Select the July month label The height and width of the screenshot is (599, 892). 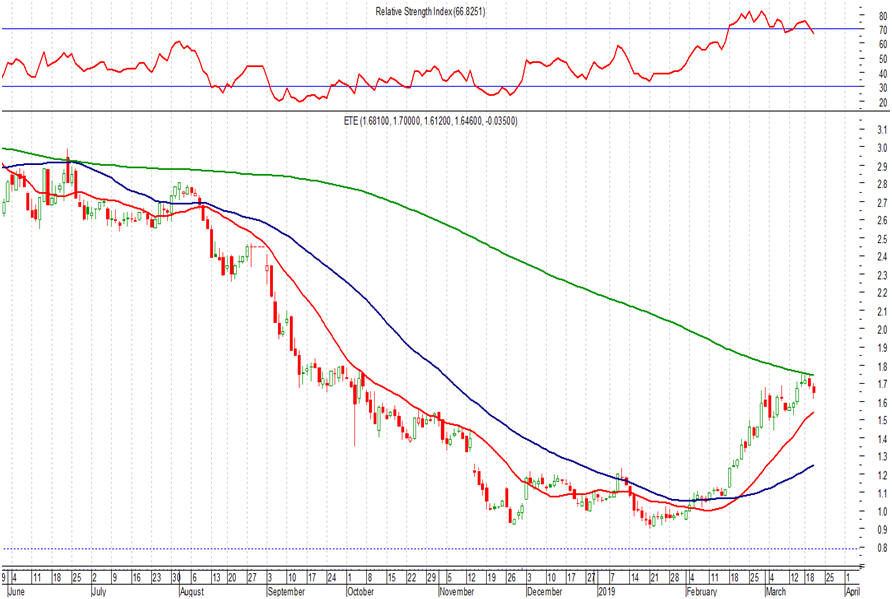[x=100, y=592]
